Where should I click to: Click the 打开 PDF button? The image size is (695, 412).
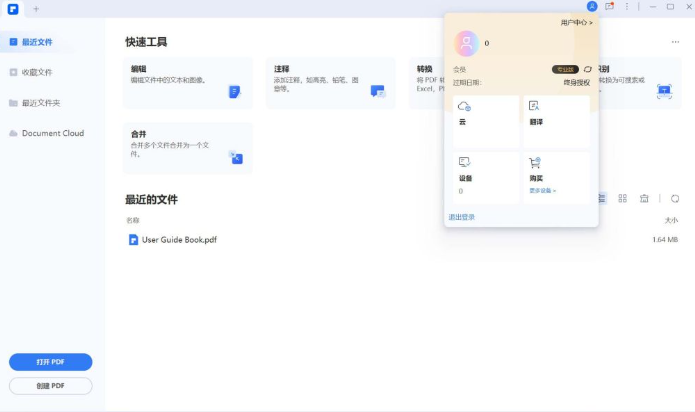coord(51,362)
